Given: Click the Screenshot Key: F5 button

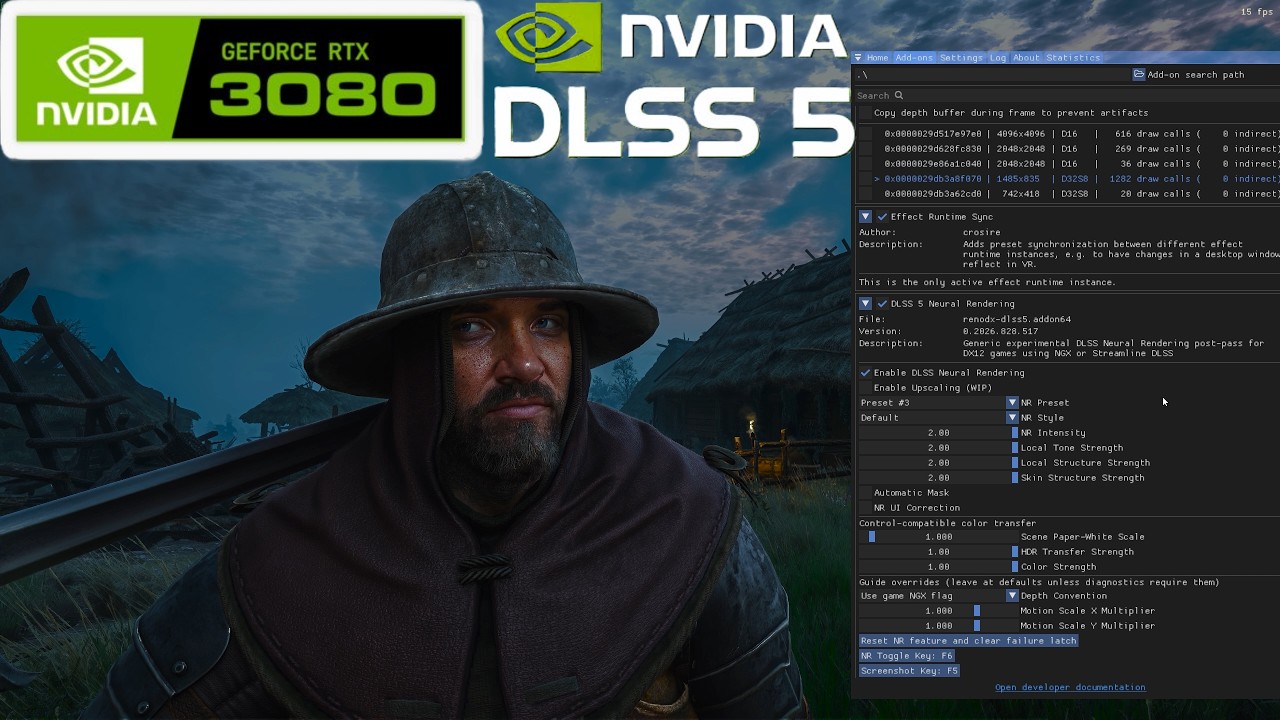Looking at the screenshot, I should point(910,671).
